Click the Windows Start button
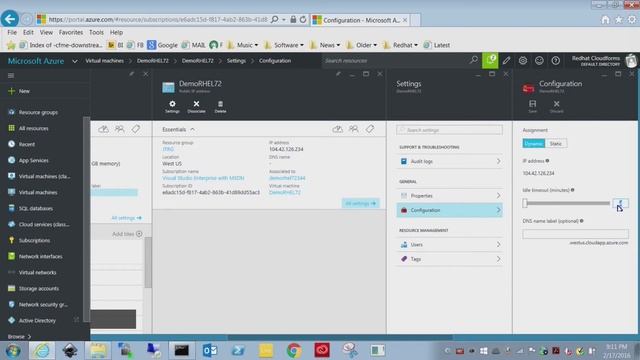640x360 pixels. (13, 351)
